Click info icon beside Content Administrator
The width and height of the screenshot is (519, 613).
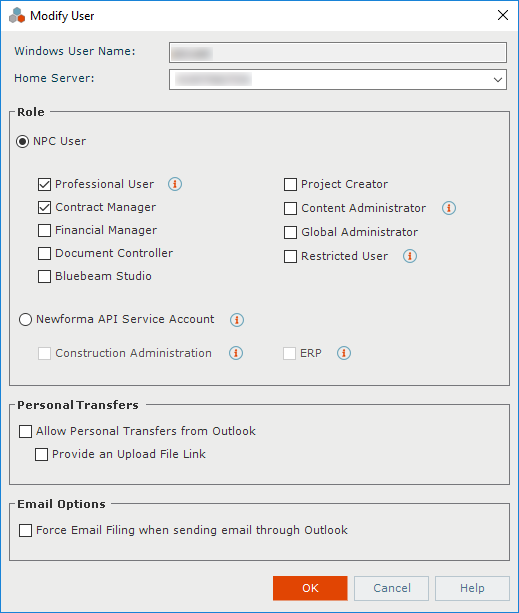coord(449,208)
